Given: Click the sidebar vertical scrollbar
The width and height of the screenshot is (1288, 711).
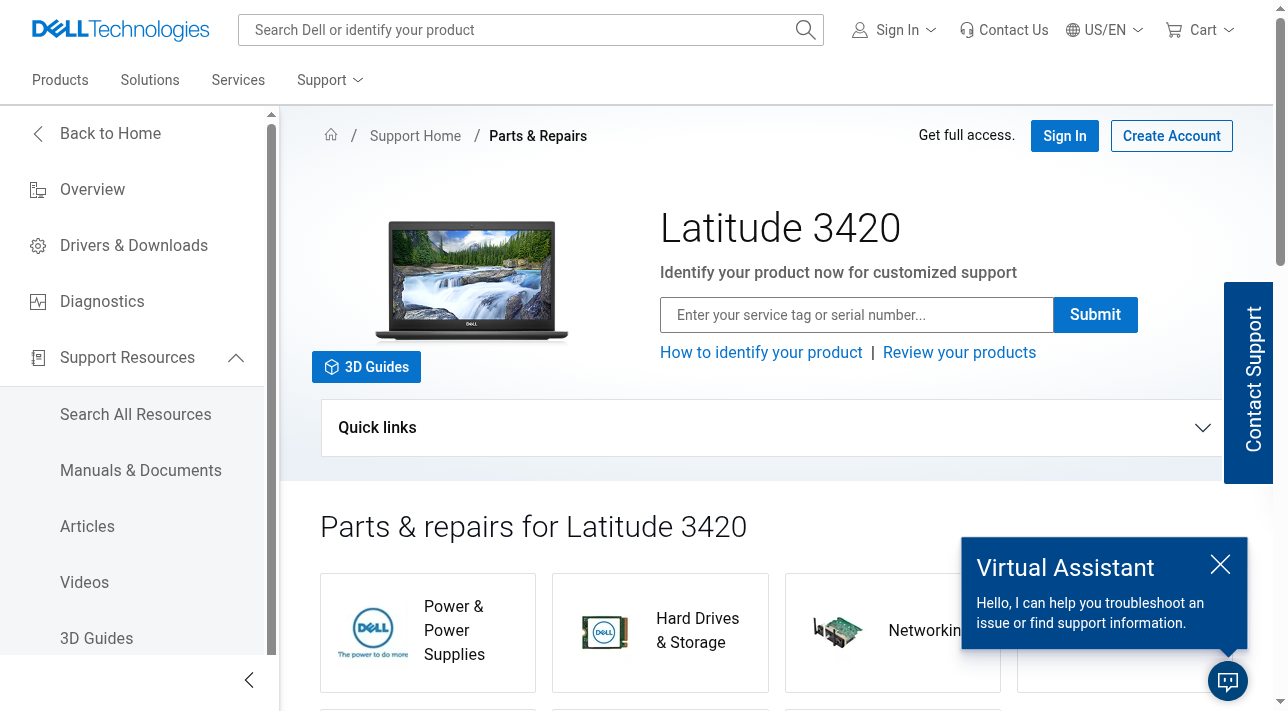Looking at the screenshot, I should tap(271, 388).
